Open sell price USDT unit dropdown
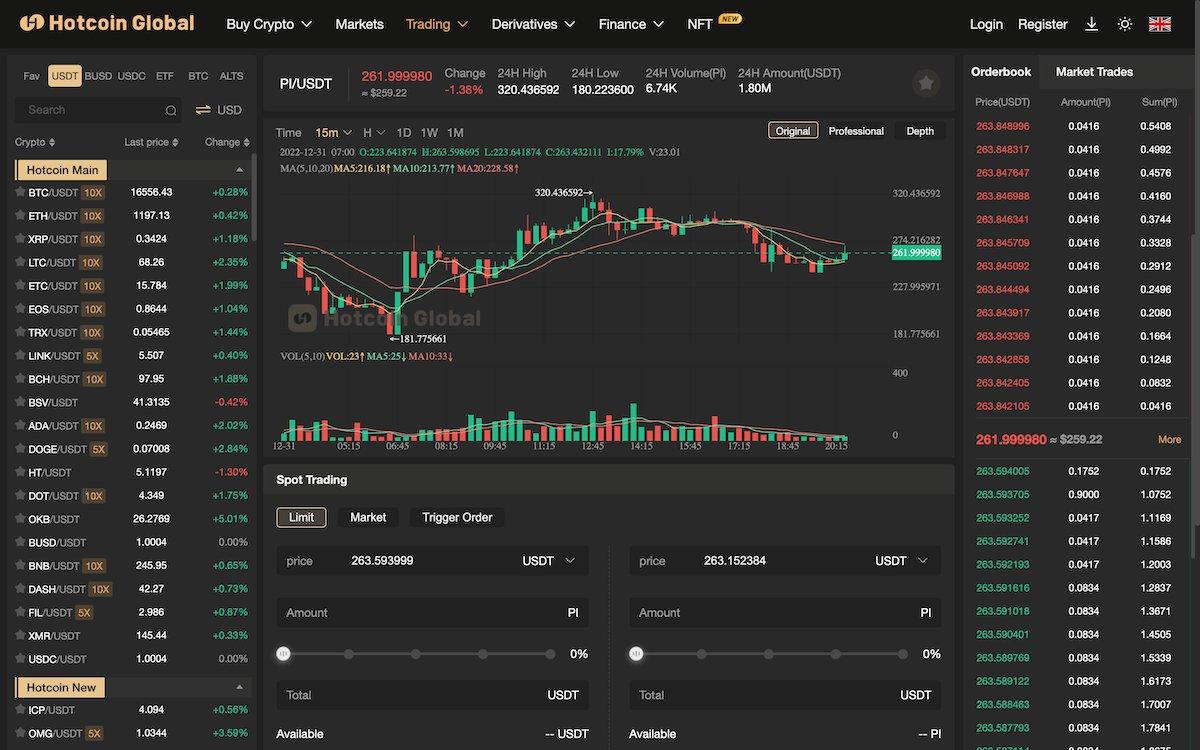 (902, 561)
